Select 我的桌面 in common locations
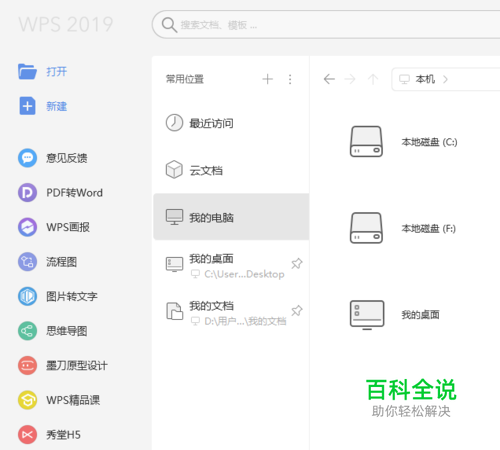This screenshot has height=450, width=500. pyautogui.click(x=231, y=265)
